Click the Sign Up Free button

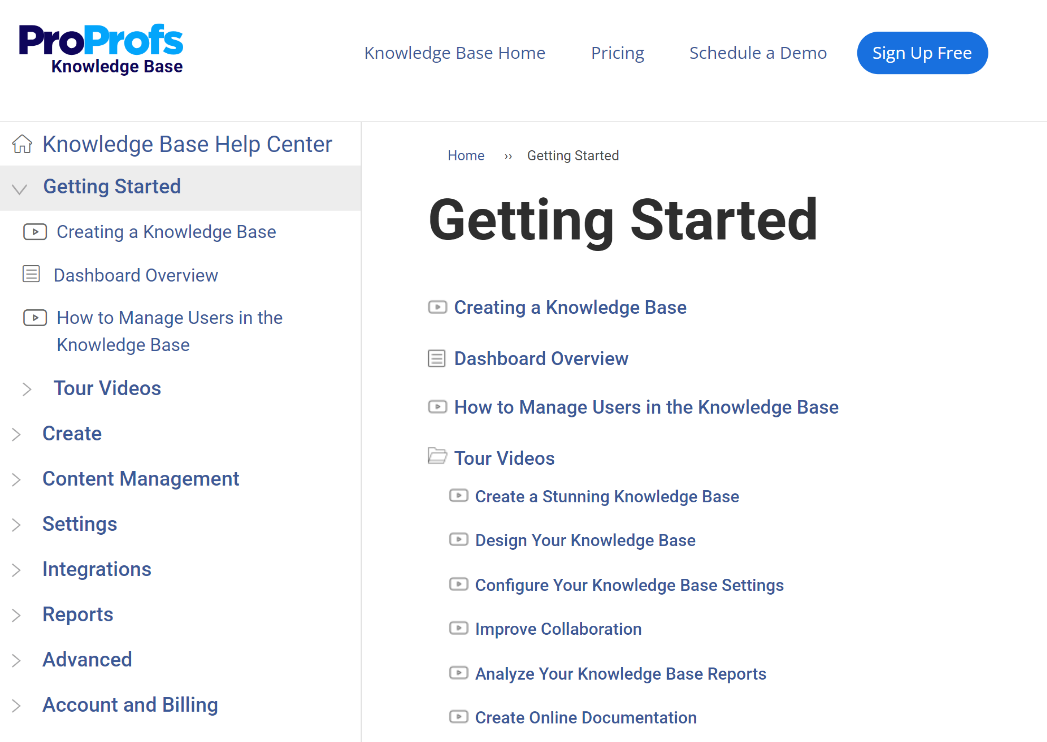(922, 53)
